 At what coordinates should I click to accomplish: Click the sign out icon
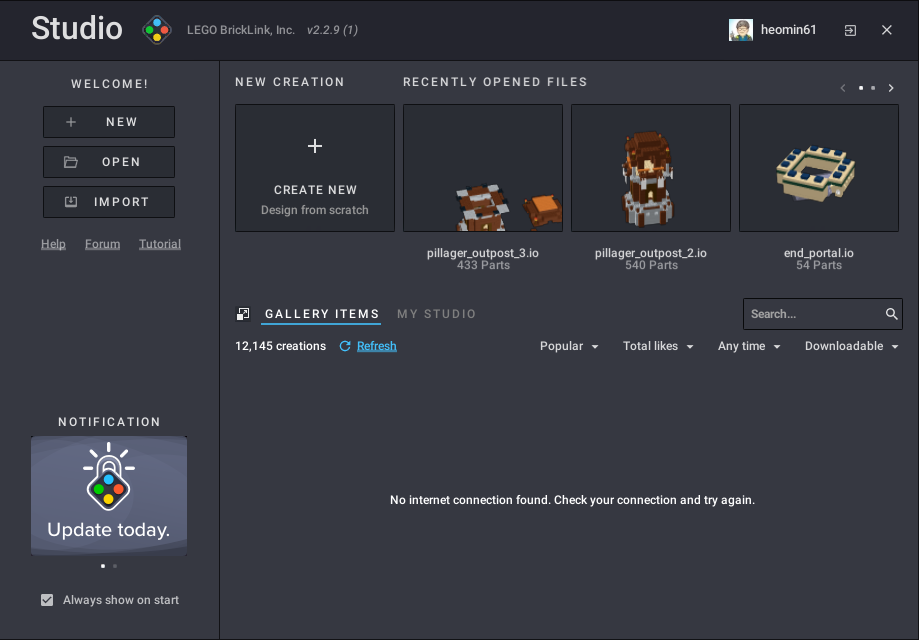[x=850, y=30]
